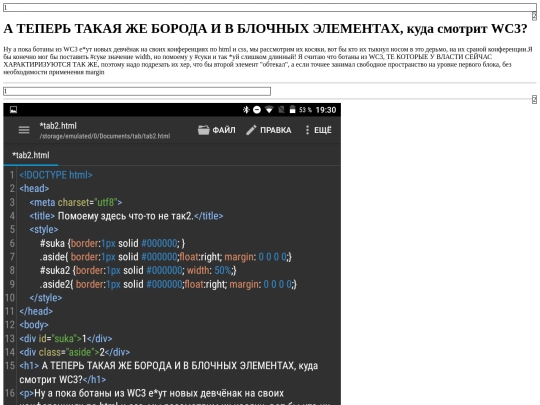540x405 pixels.
Task: Click the .aside2{ float:right rule line
Action: (x=168, y=284)
